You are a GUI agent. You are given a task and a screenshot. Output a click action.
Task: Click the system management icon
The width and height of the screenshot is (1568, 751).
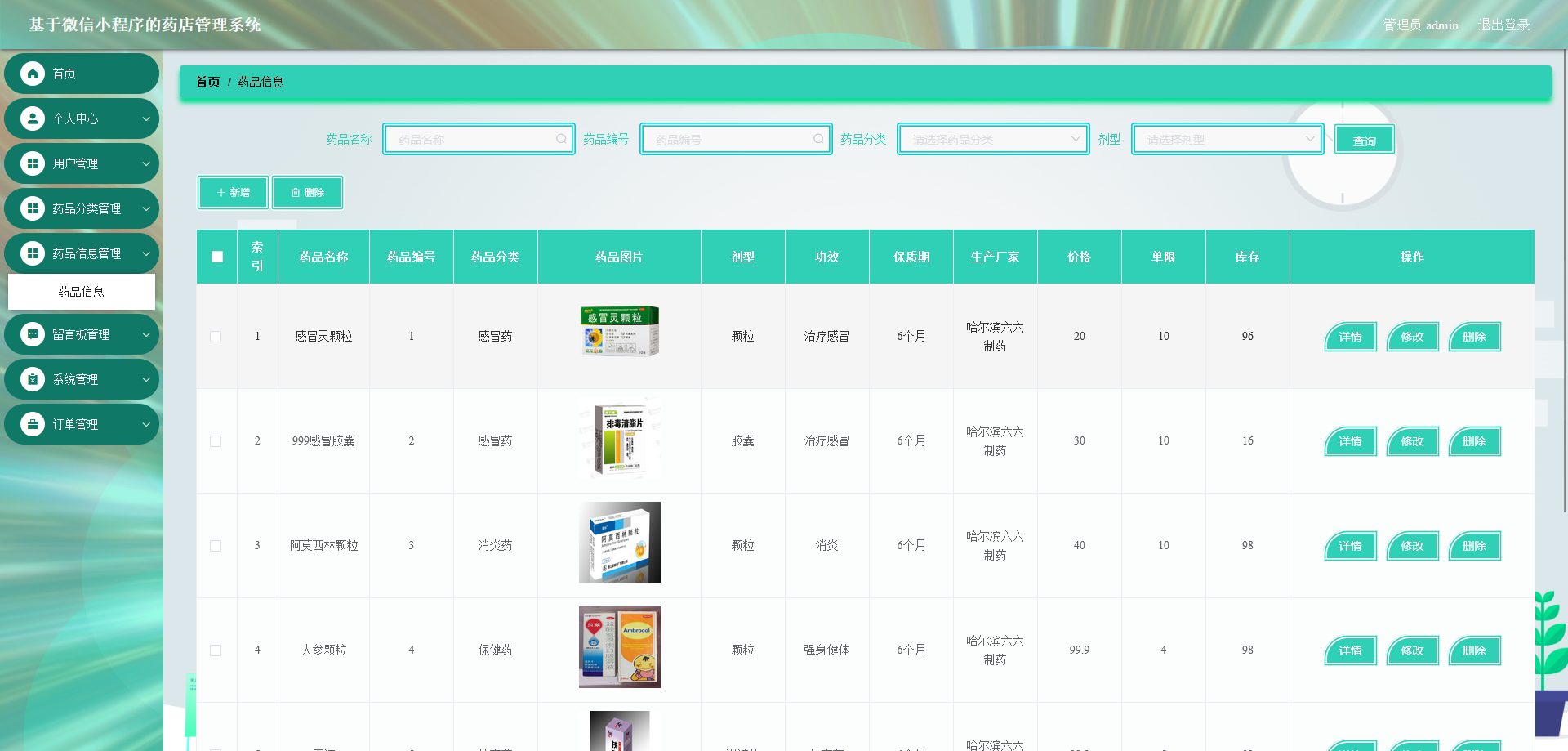(x=33, y=379)
